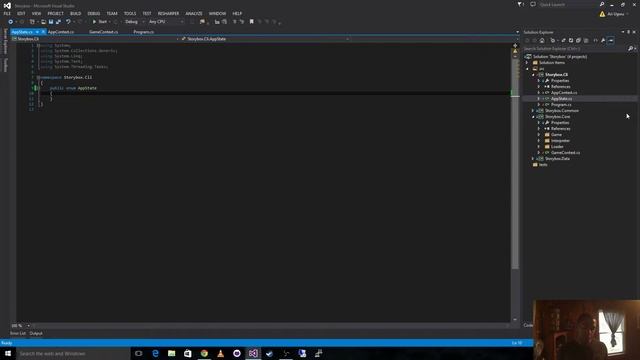
Task: Open the TOOLS menu
Action: pos(130,13)
